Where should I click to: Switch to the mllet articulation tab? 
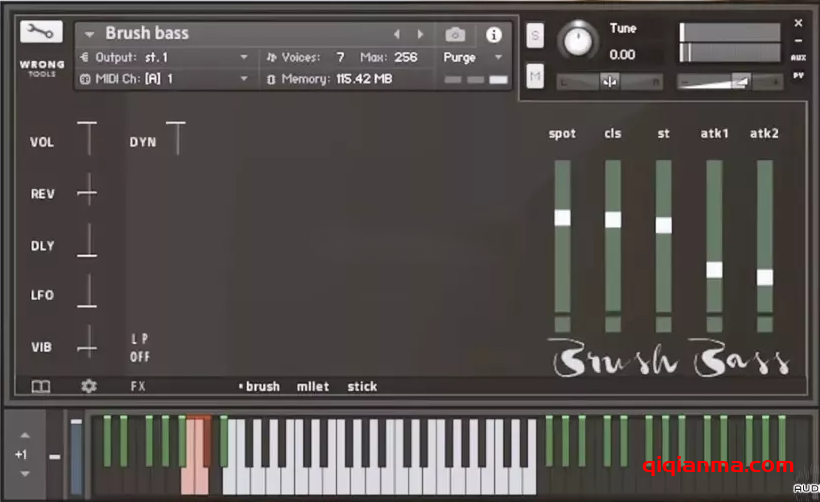tap(312, 386)
